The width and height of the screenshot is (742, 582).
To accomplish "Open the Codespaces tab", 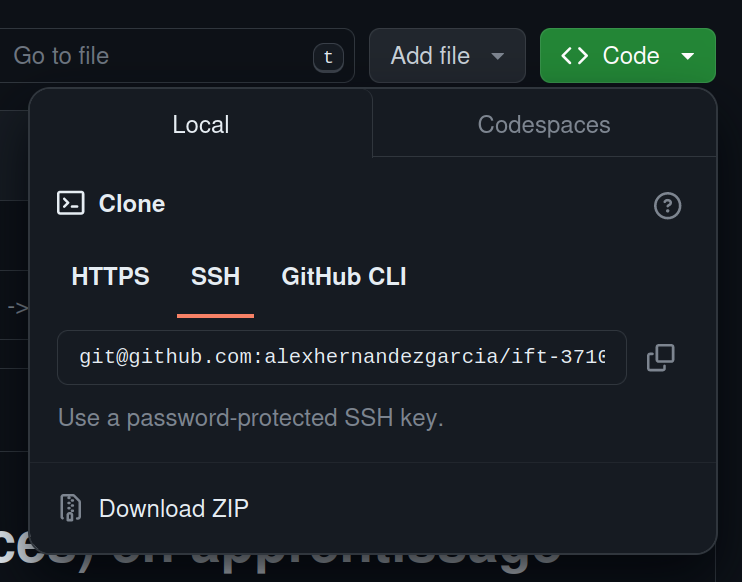I will 544,124.
